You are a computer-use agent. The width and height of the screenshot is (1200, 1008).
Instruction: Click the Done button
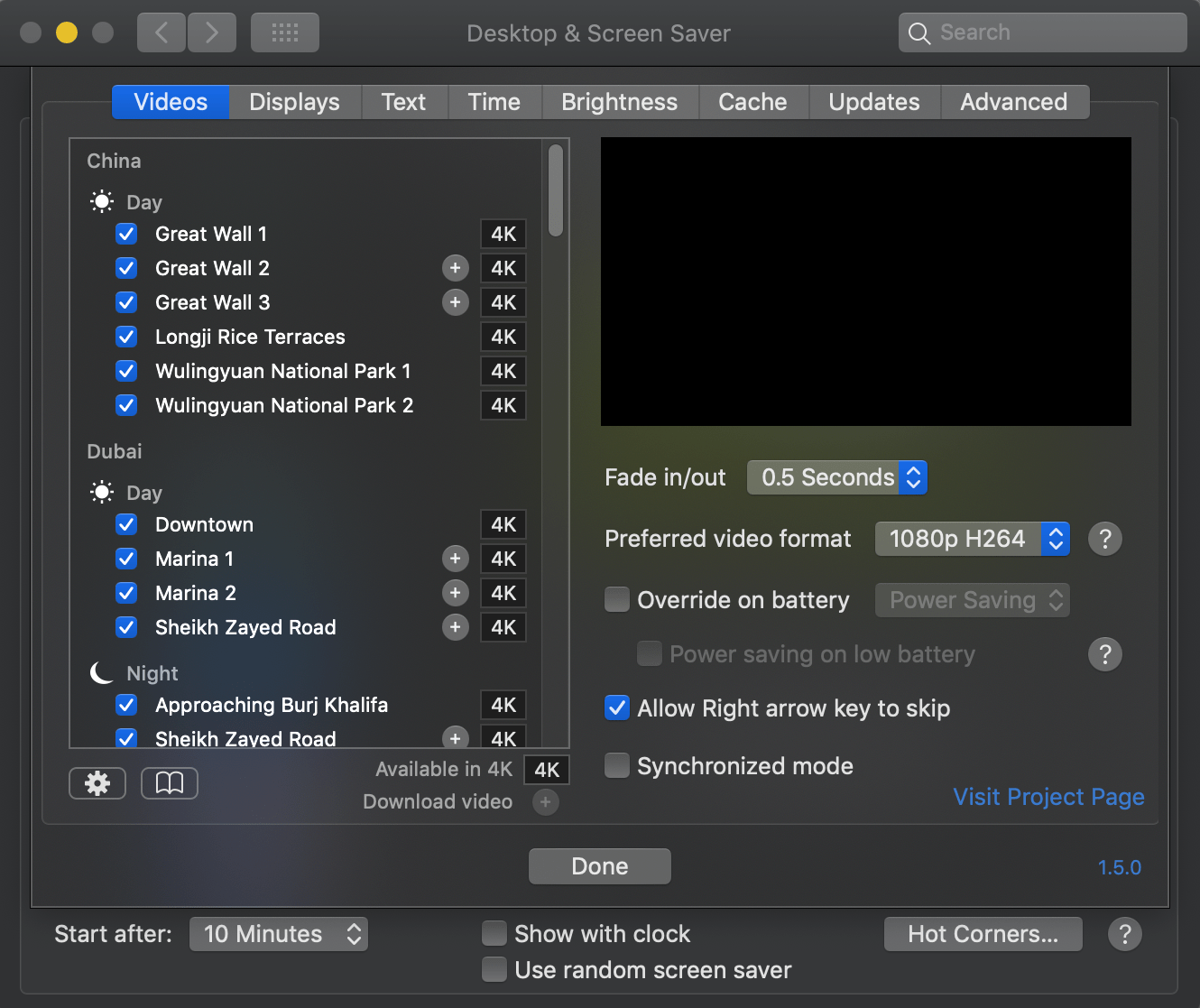[600, 866]
